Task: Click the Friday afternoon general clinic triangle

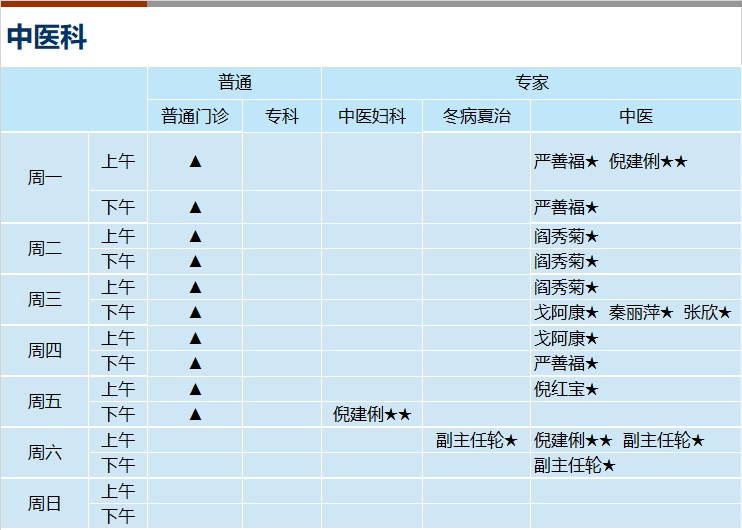Action: coord(195,415)
